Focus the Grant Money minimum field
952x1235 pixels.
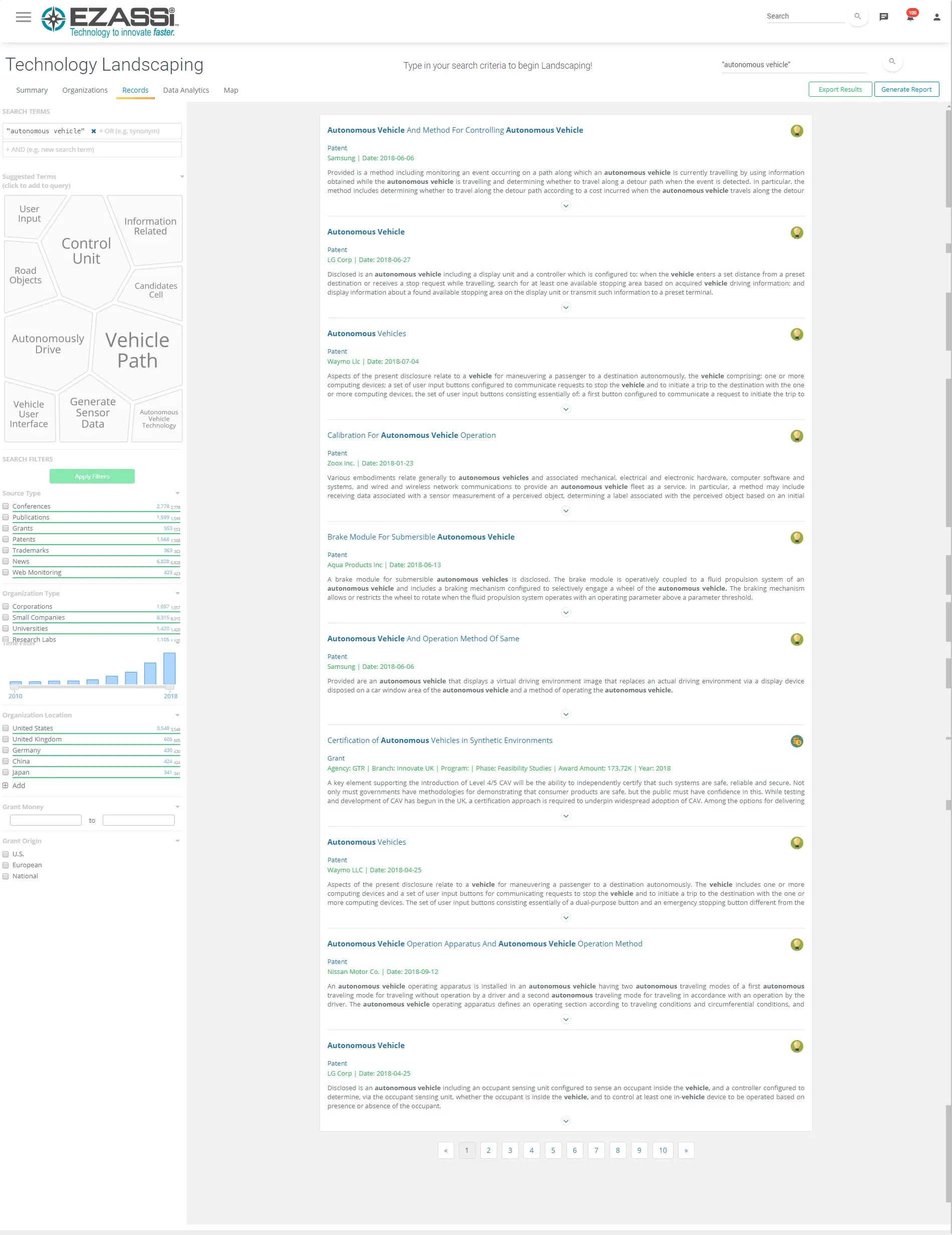46,820
